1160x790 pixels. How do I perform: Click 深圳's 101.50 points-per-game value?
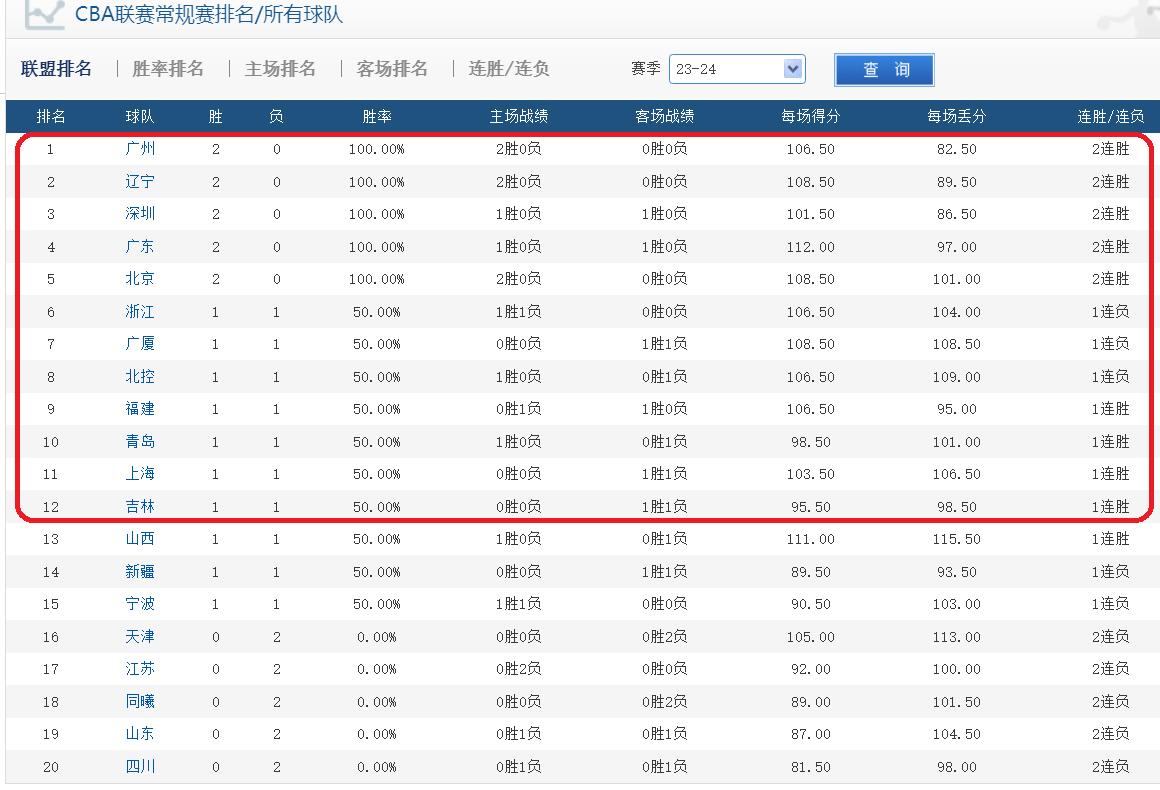[x=811, y=215]
